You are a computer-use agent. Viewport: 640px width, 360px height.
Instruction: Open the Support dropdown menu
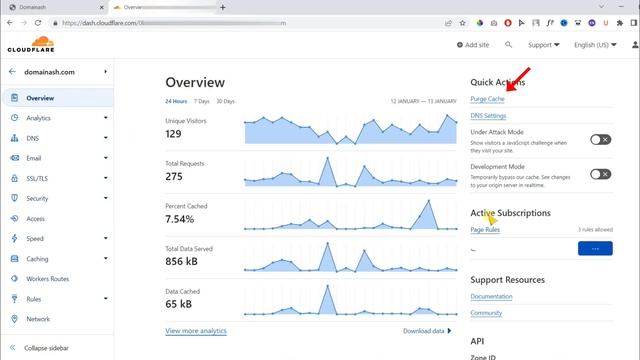click(544, 45)
